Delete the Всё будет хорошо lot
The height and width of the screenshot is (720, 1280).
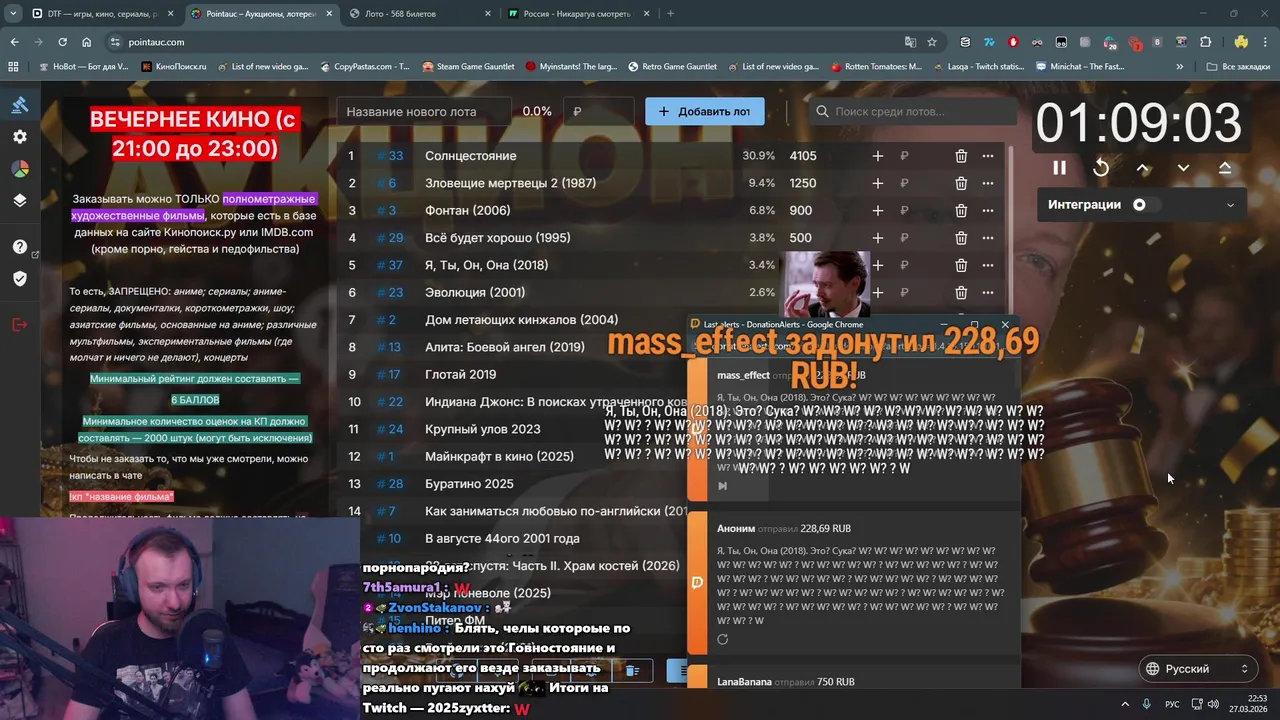click(x=961, y=238)
